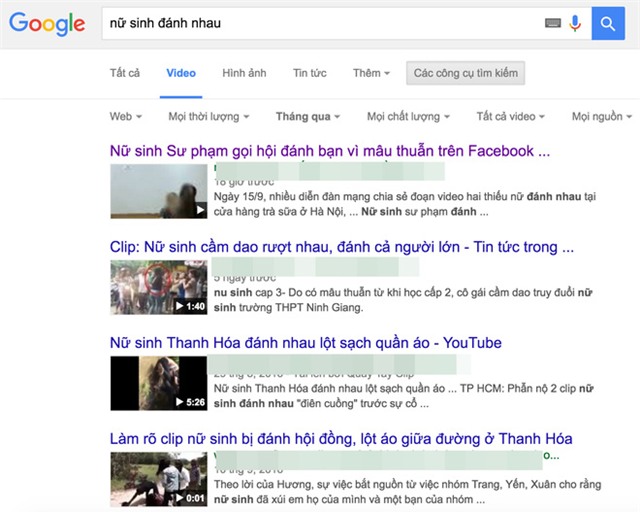Play the video thumbnail with 1:40 duration
Viewport: 640px width, 512px height.
[158, 287]
